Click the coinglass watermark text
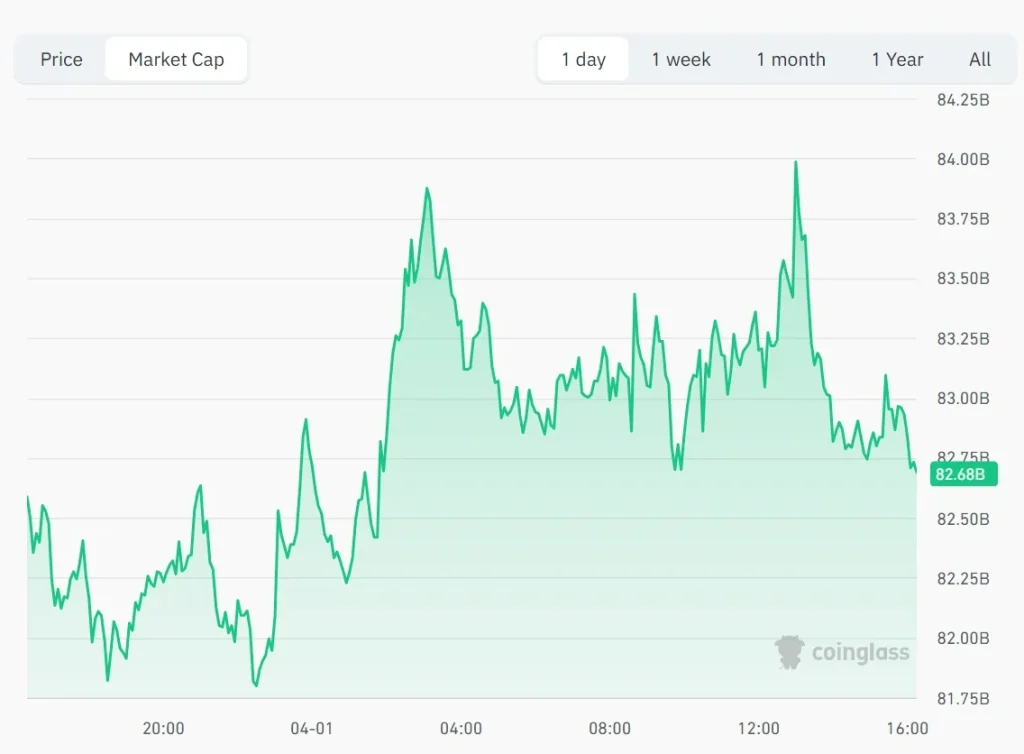The height and width of the screenshot is (754, 1024). click(860, 653)
